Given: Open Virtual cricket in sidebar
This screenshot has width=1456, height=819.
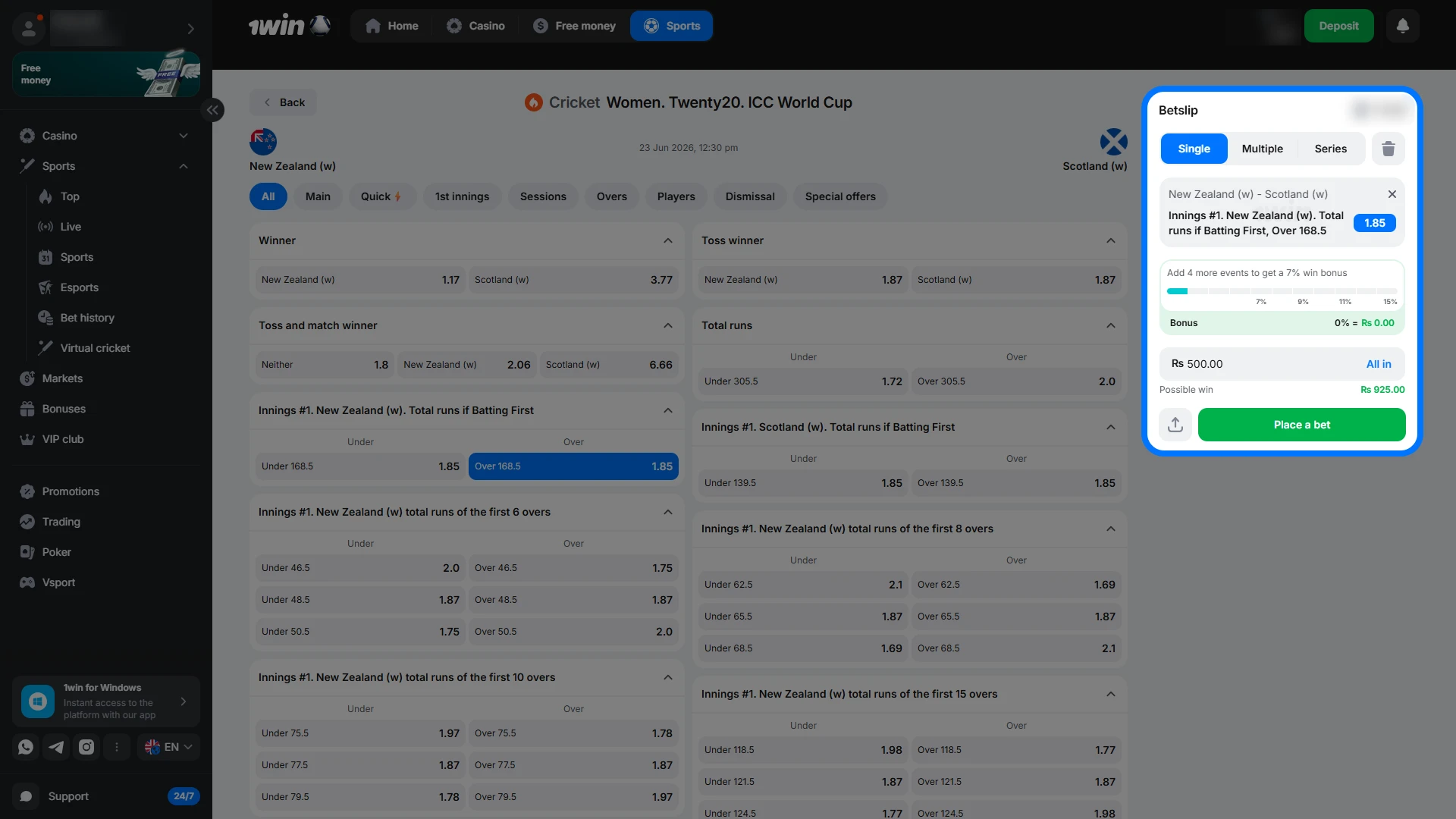Looking at the screenshot, I should (x=95, y=348).
